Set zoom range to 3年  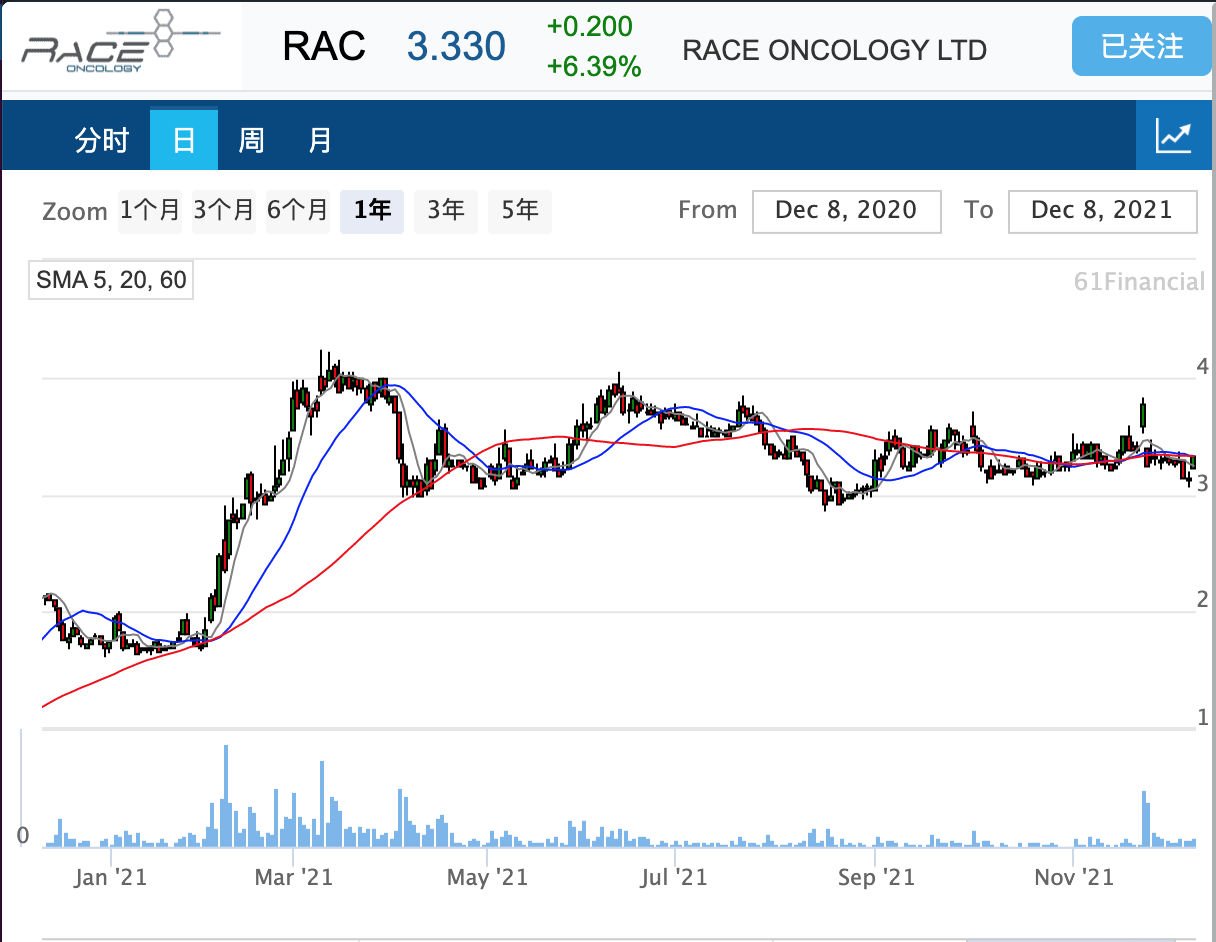tap(446, 210)
